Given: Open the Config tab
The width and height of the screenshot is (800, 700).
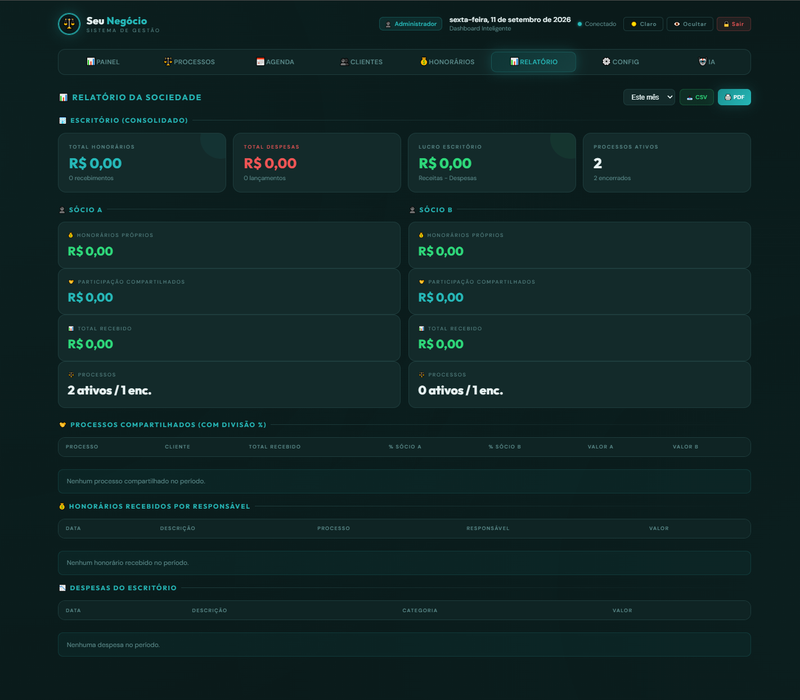Looking at the screenshot, I should 620,62.
